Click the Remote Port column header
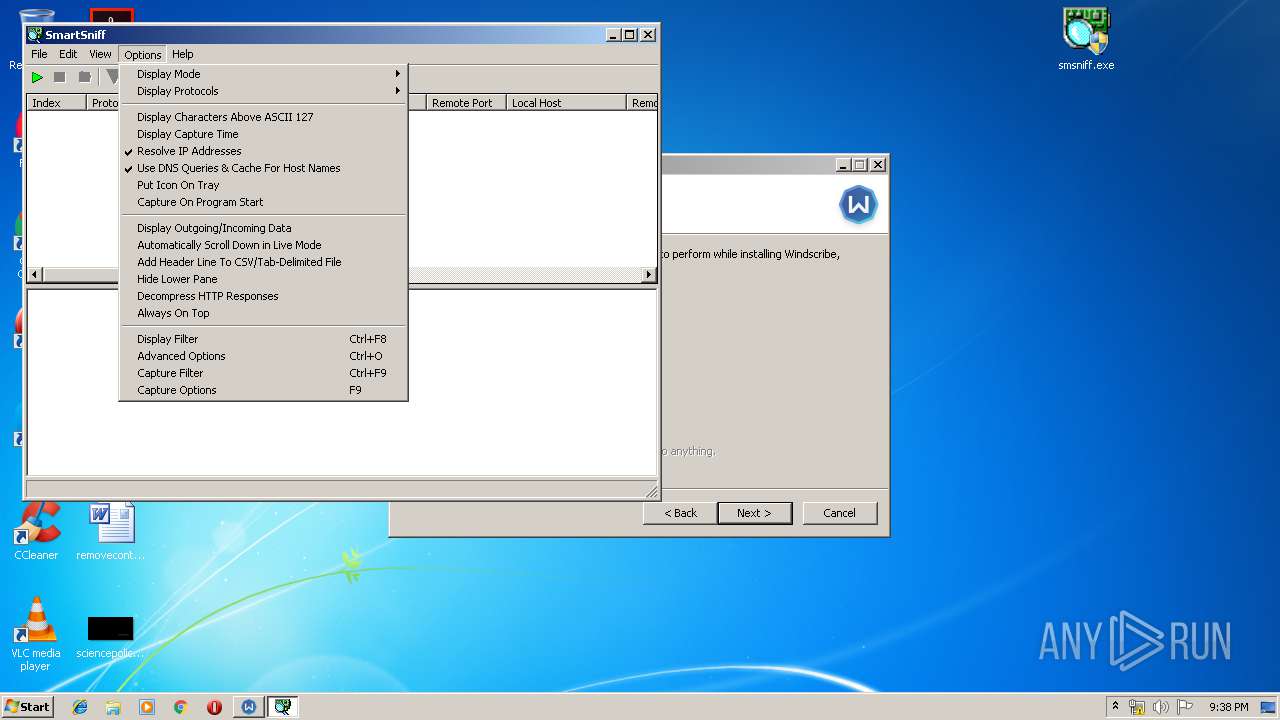The width and height of the screenshot is (1280, 720). pyautogui.click(x=466, y=103)
